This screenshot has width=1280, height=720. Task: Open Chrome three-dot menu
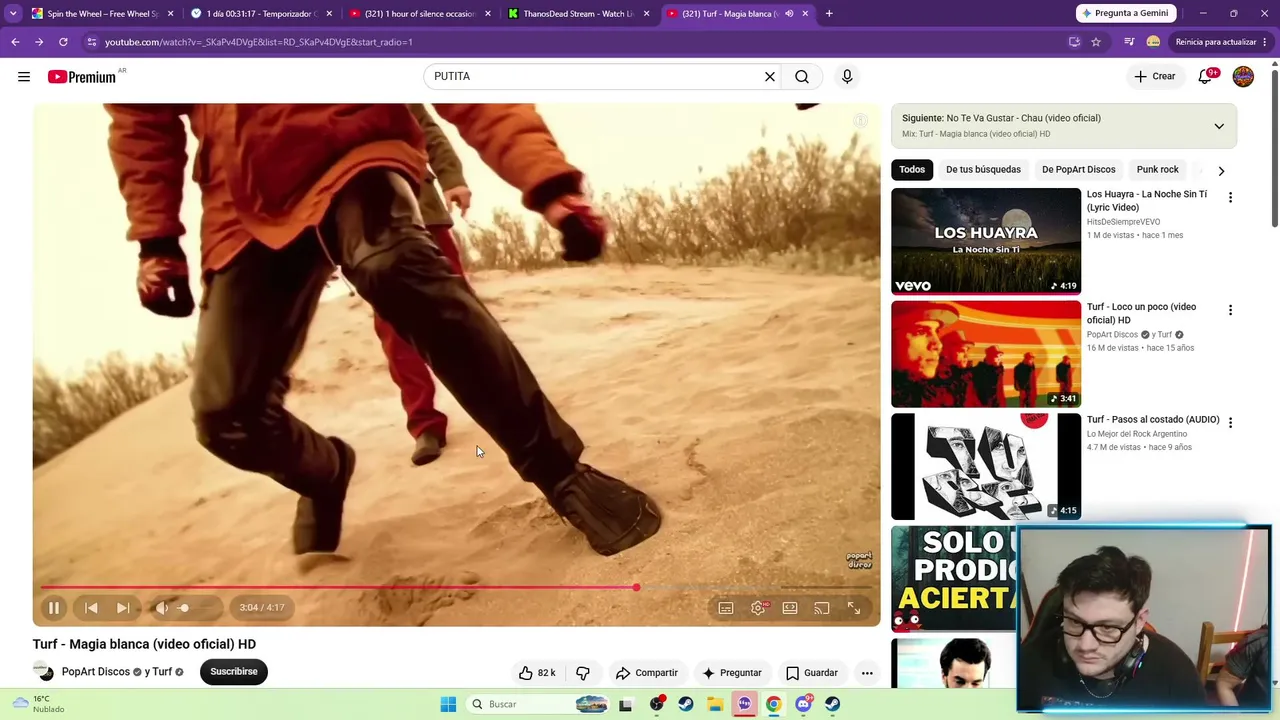(1266, 42)
